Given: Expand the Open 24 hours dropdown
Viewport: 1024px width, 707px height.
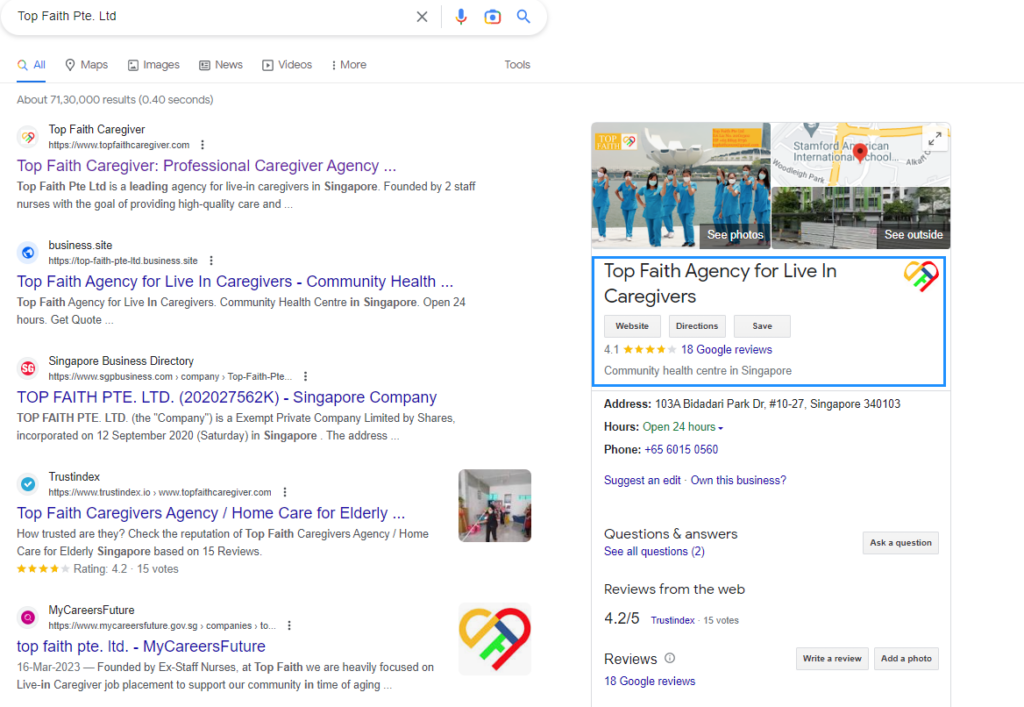Looking at the screenshot, I should point(683,427).
